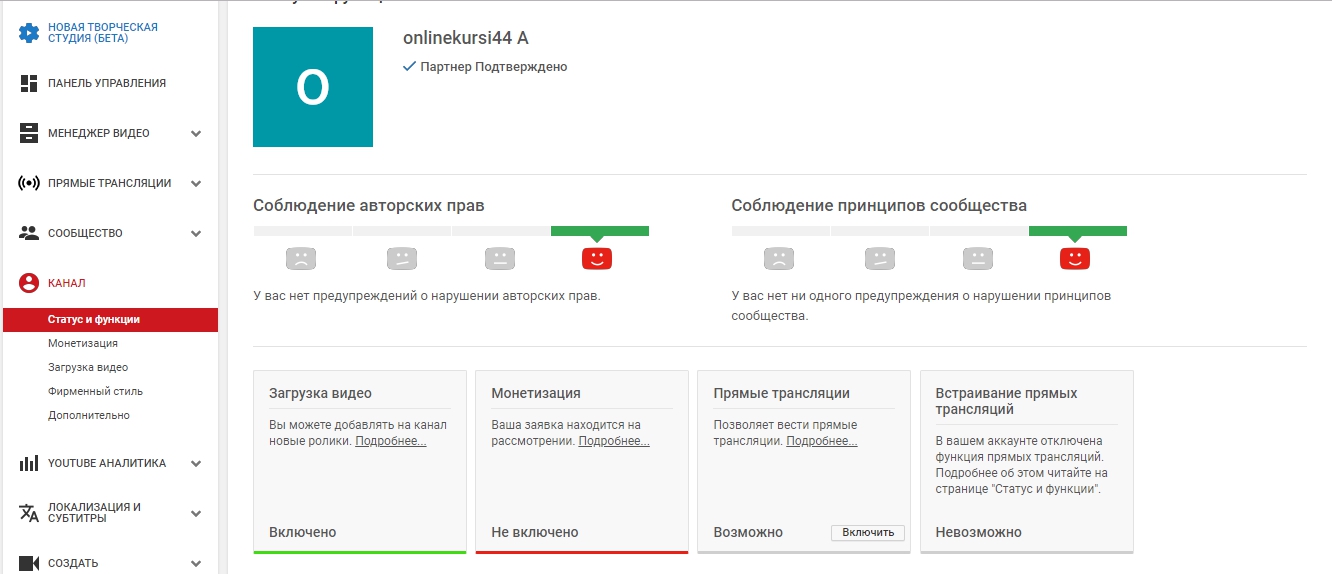Click the red happy face under copyright status

tap(597, 259)
